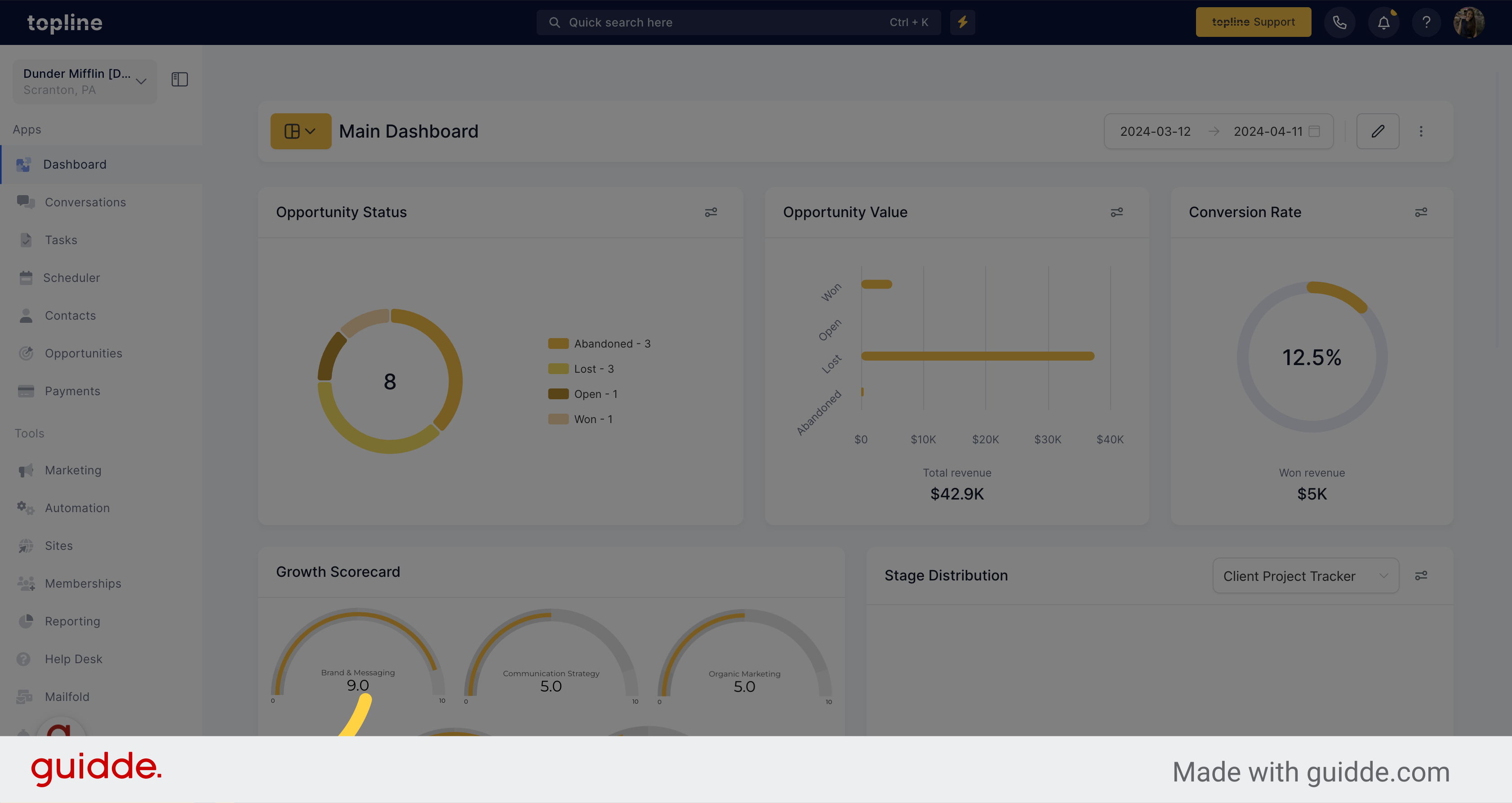Image resolution: width=1512 pixels, height=803 pixels.
Task: Click the Lost bar in Opportunity Value
Action: 978,356
